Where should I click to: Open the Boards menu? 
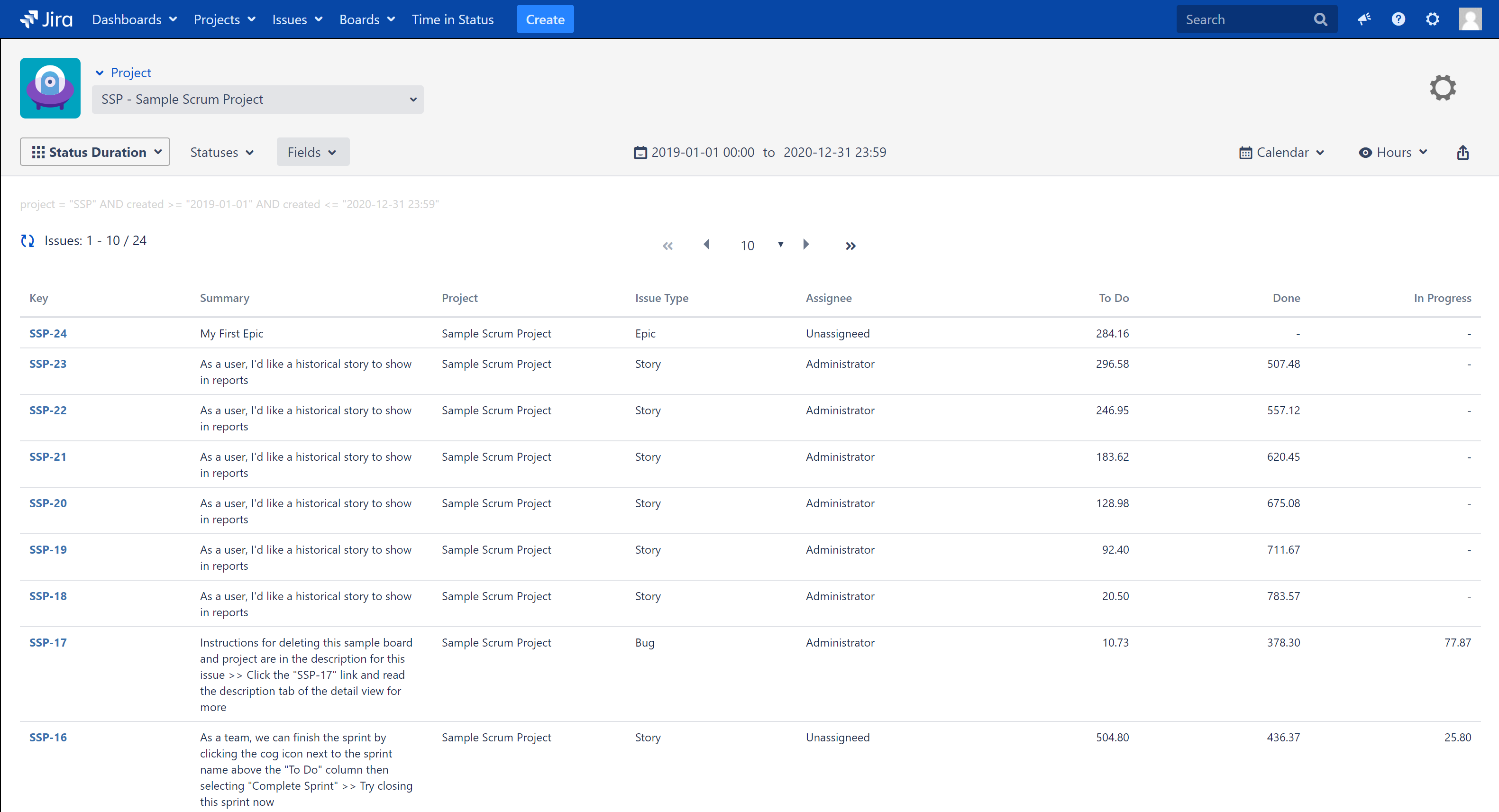366,19
